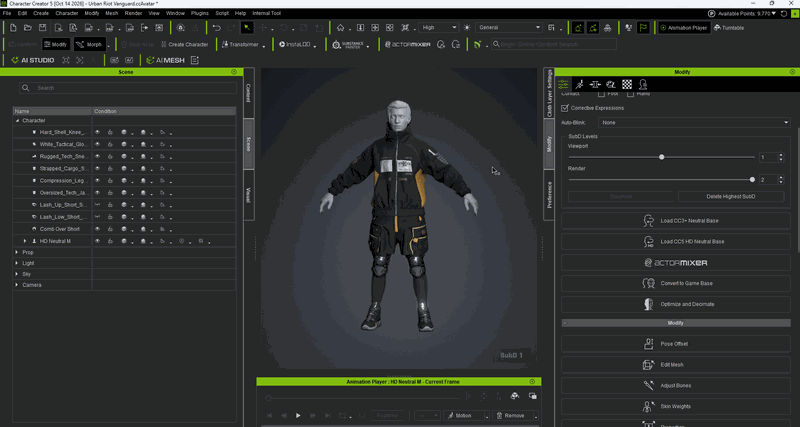Toggle visibility eye of White_Tactical_Glo row
This screenshot has width=800, height=427.
(x=97, y=144)
